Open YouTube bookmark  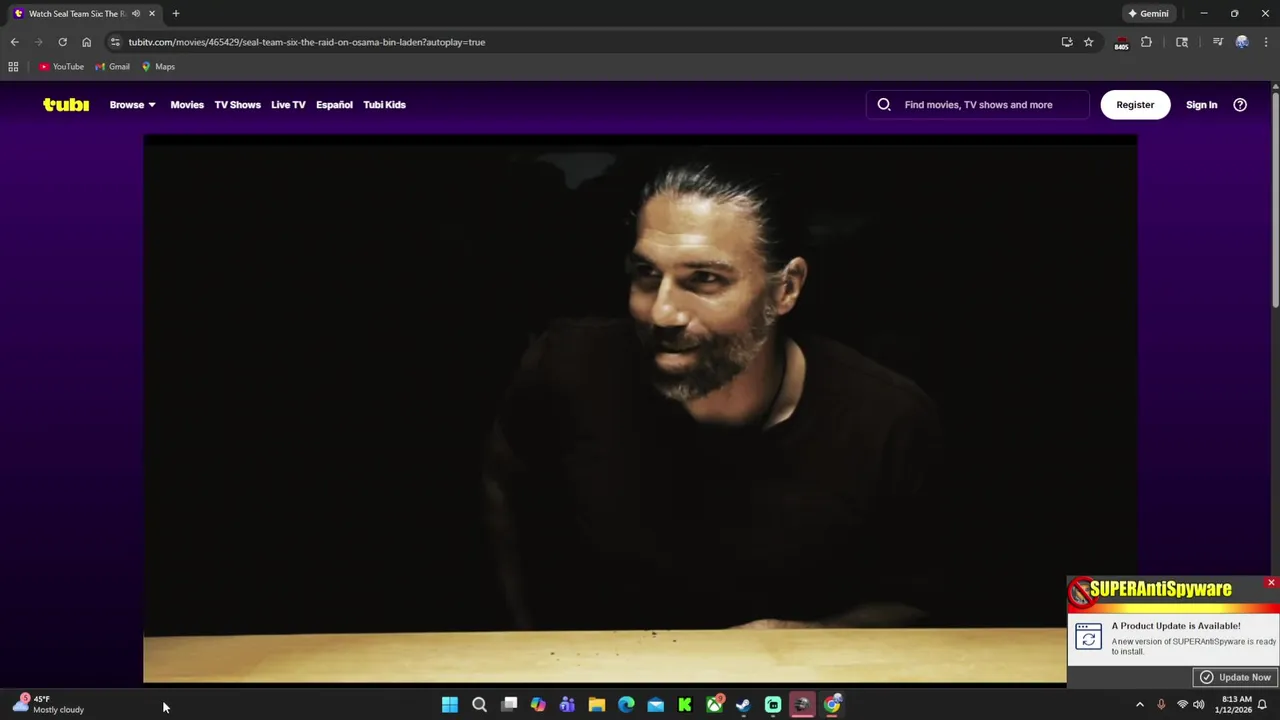tap(62, 67)
